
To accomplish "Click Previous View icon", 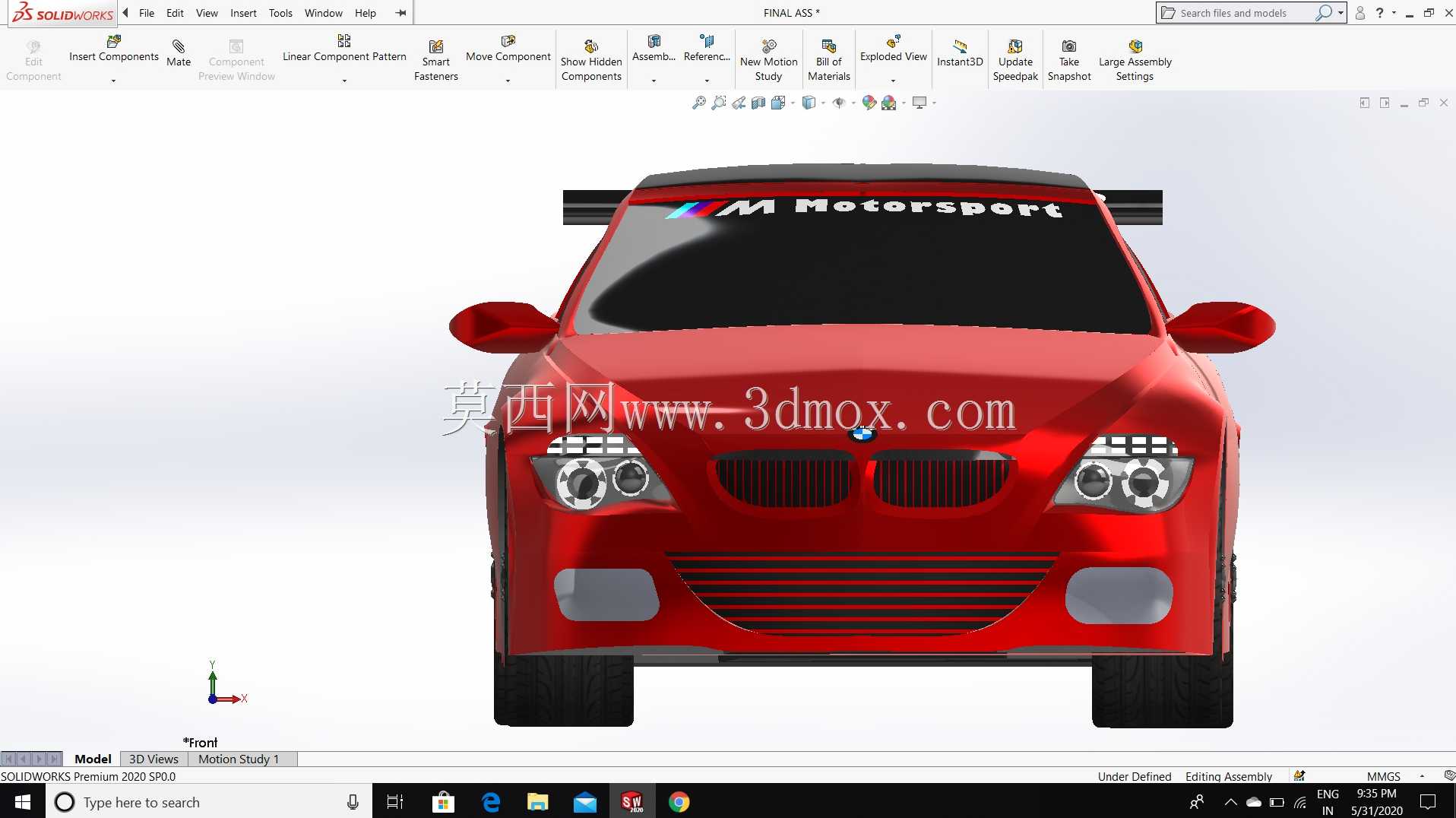I will pyautogui.click(x=739, y=103).
